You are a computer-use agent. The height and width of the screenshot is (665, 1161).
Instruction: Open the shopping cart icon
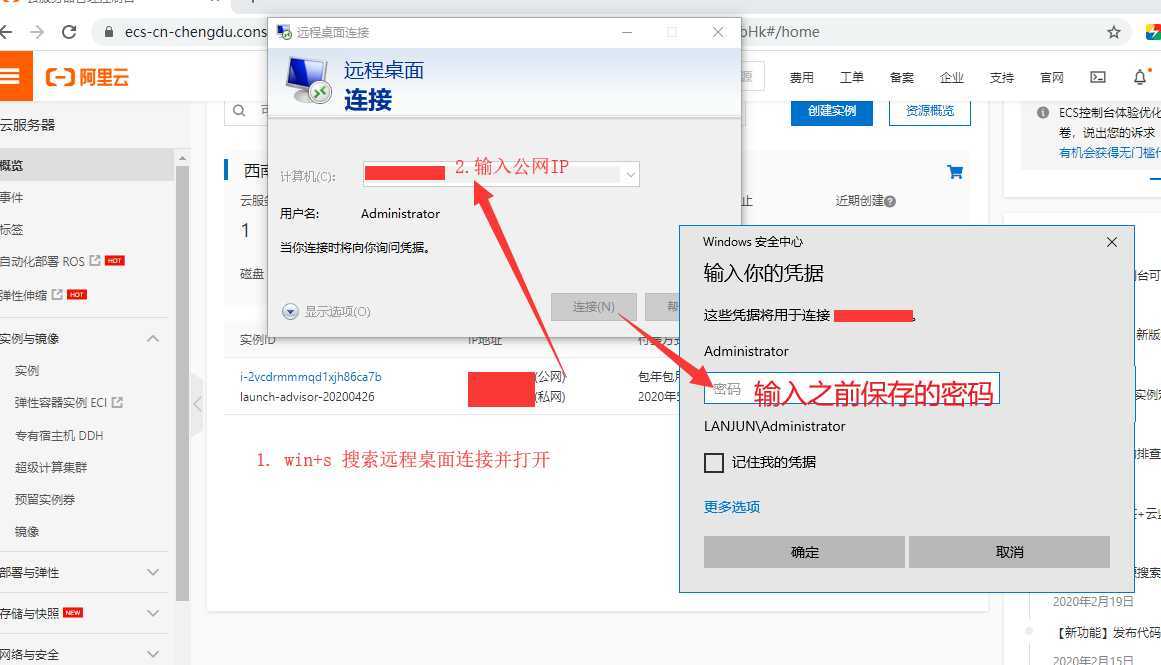coord(955,172)
